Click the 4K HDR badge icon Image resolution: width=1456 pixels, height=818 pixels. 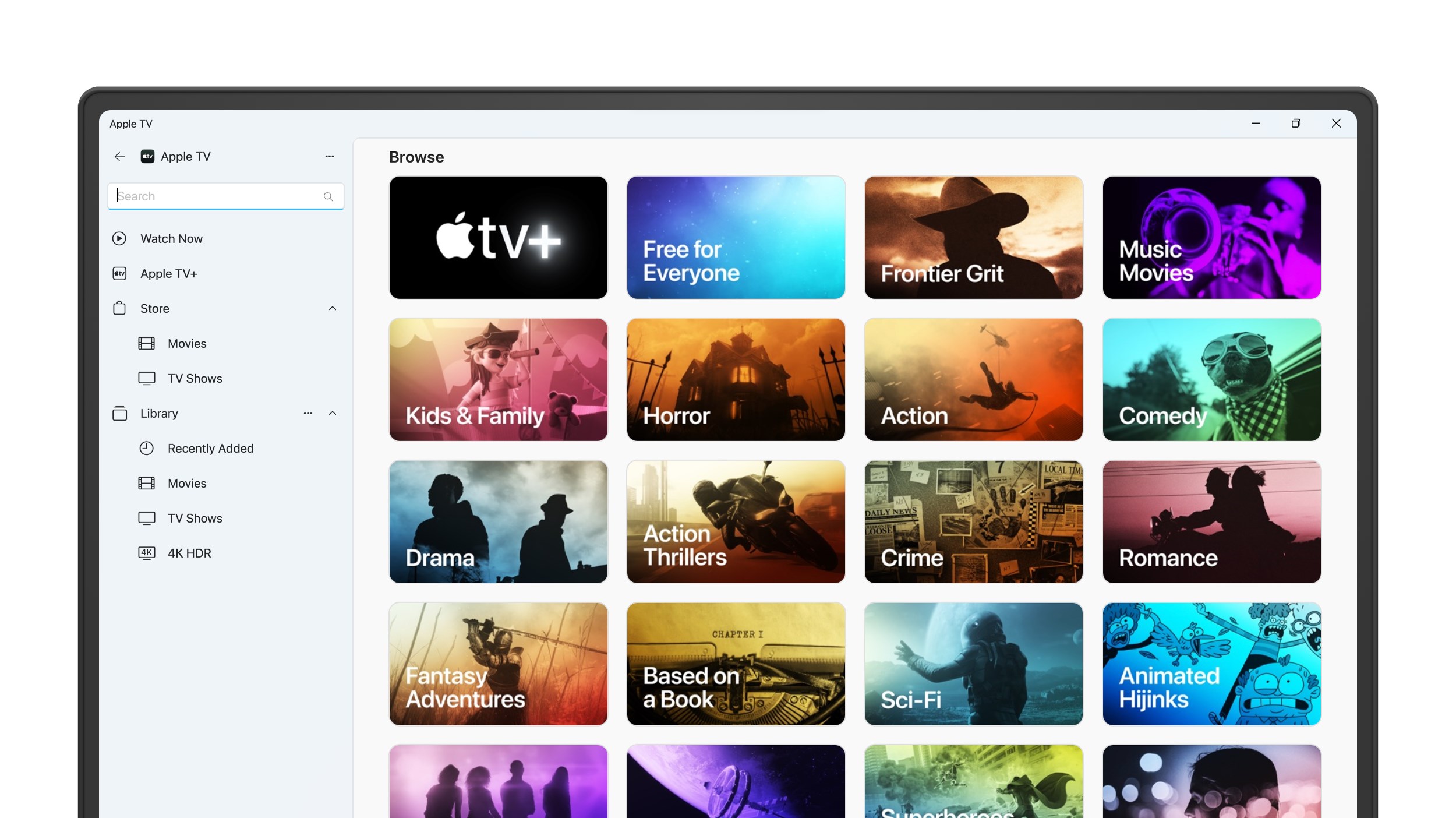coord(146,553)
